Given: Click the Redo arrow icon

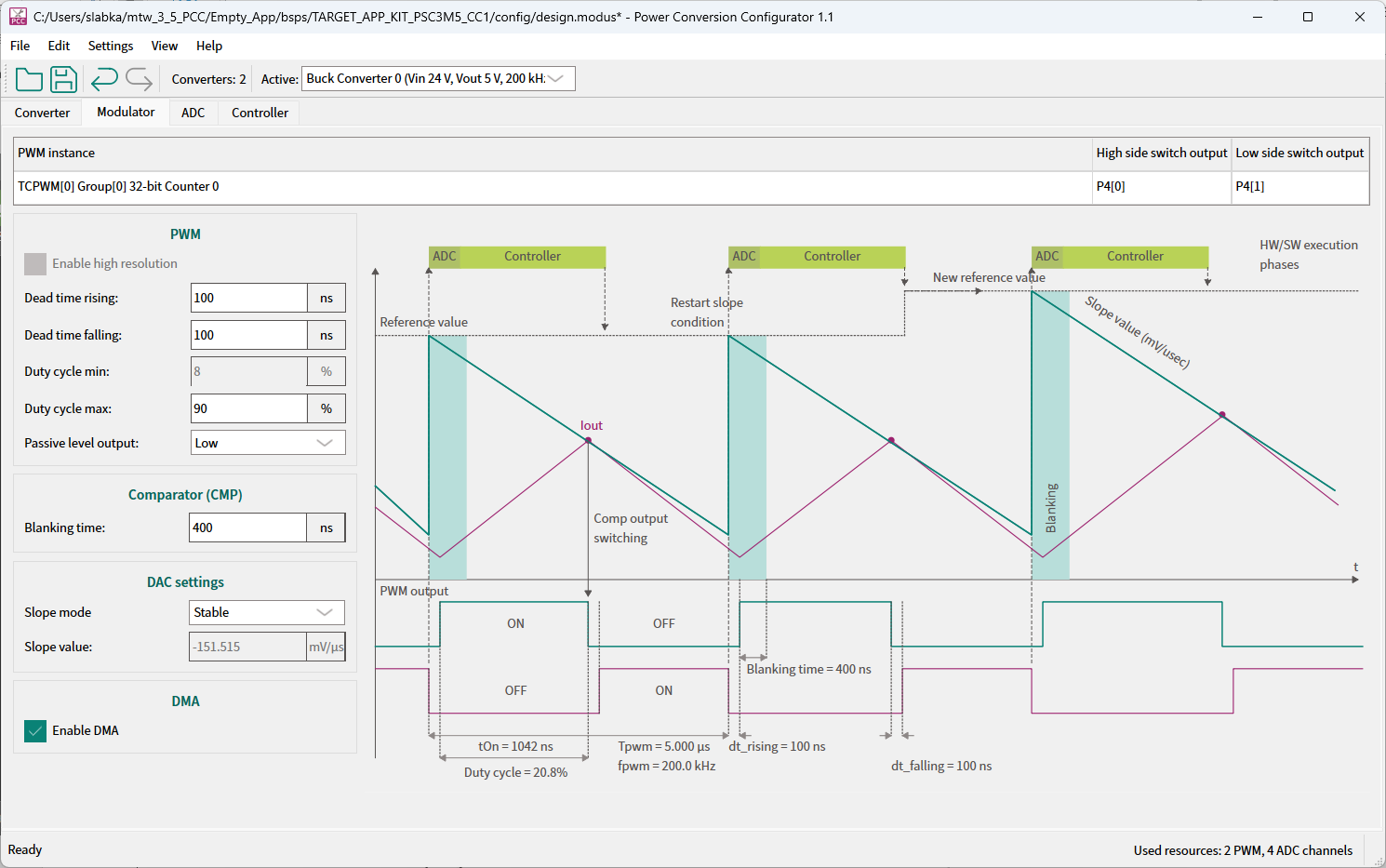Looking at the screenshot, I should (139, 80).
